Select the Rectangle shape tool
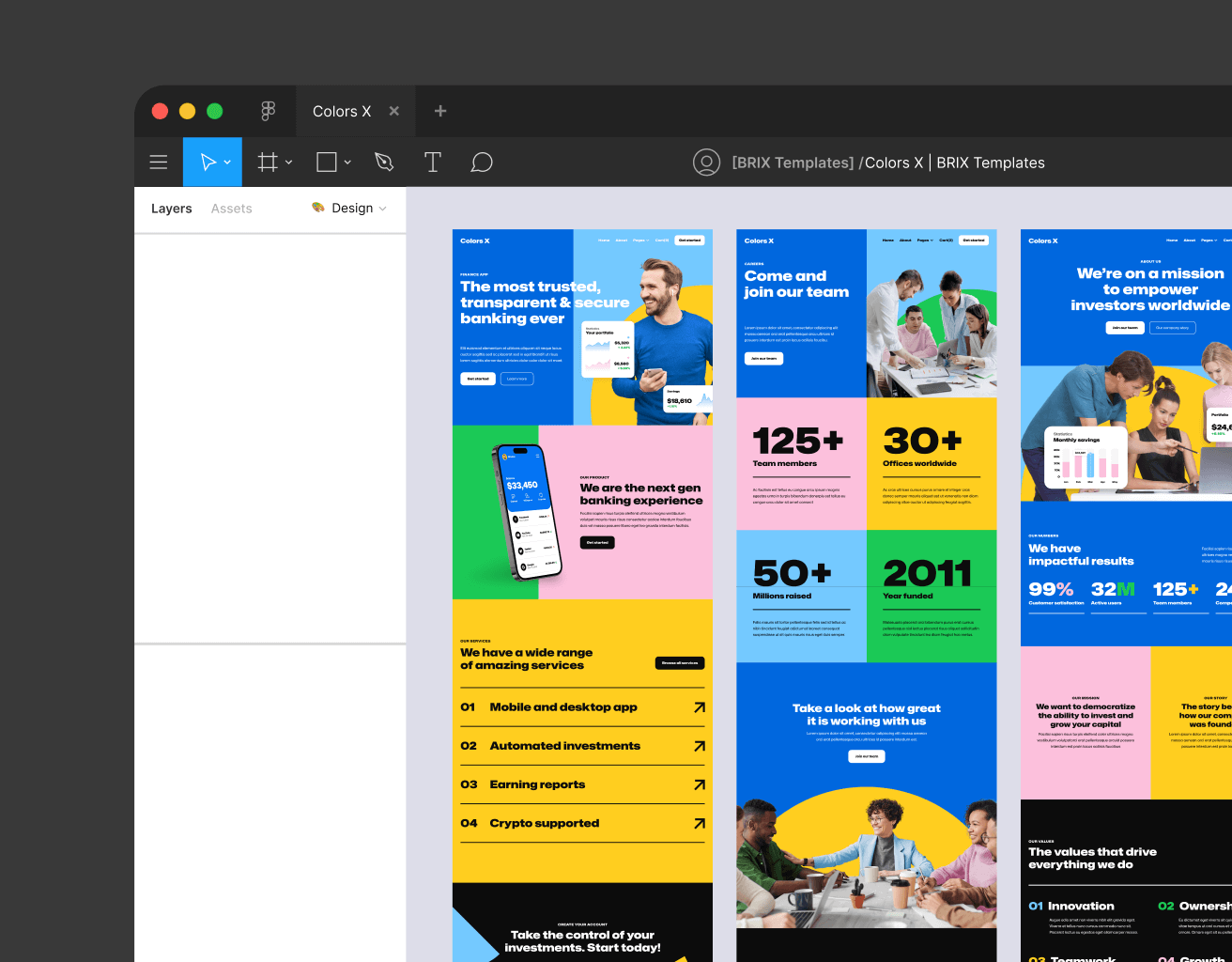1232x962 pixels. click(x=325, y=162)
